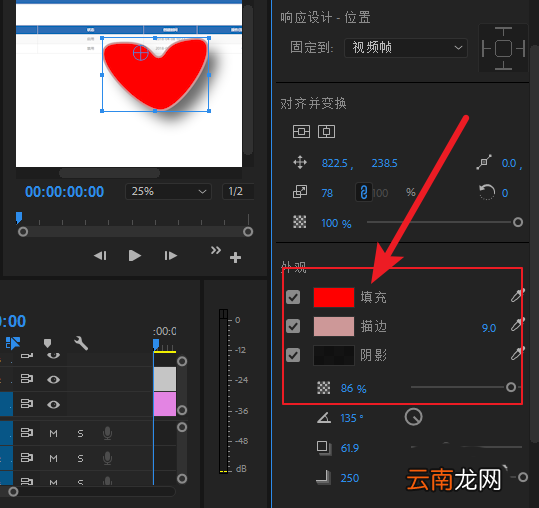Pick fill color with the eyedropper

517,296
